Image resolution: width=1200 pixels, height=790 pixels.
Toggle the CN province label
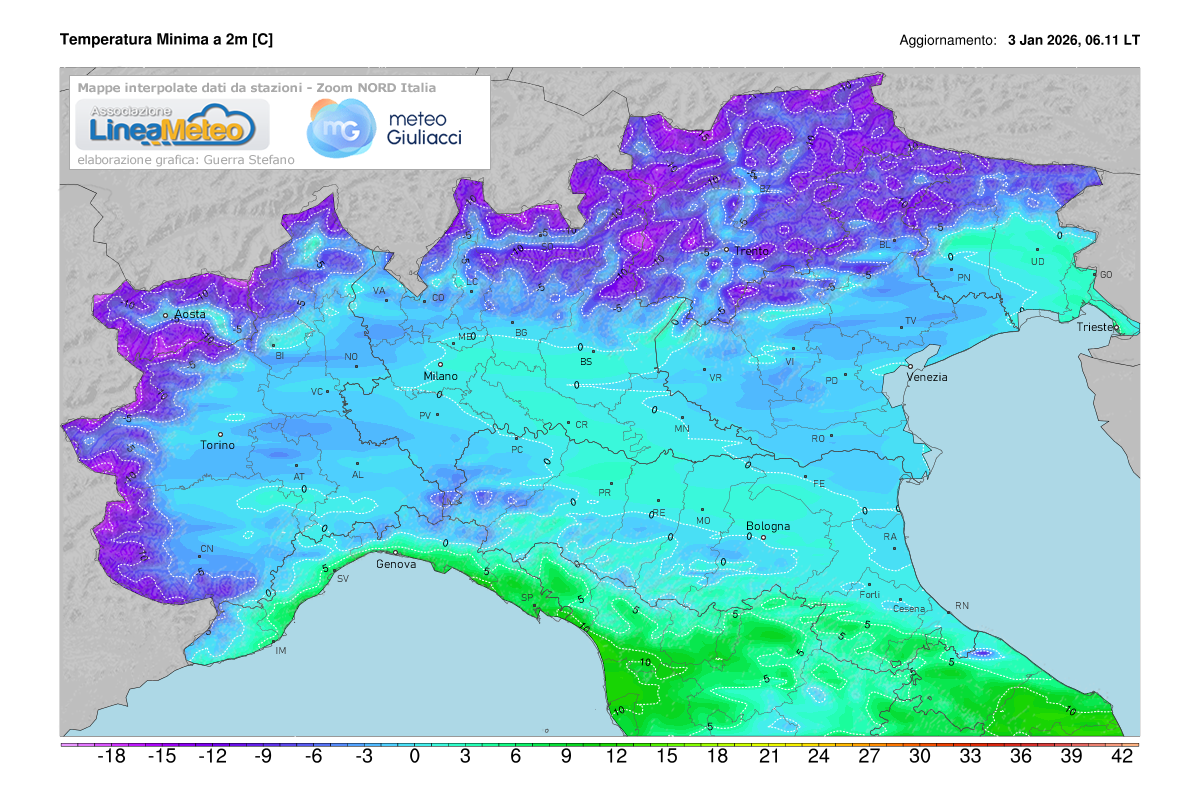click(x=207, y=547)
